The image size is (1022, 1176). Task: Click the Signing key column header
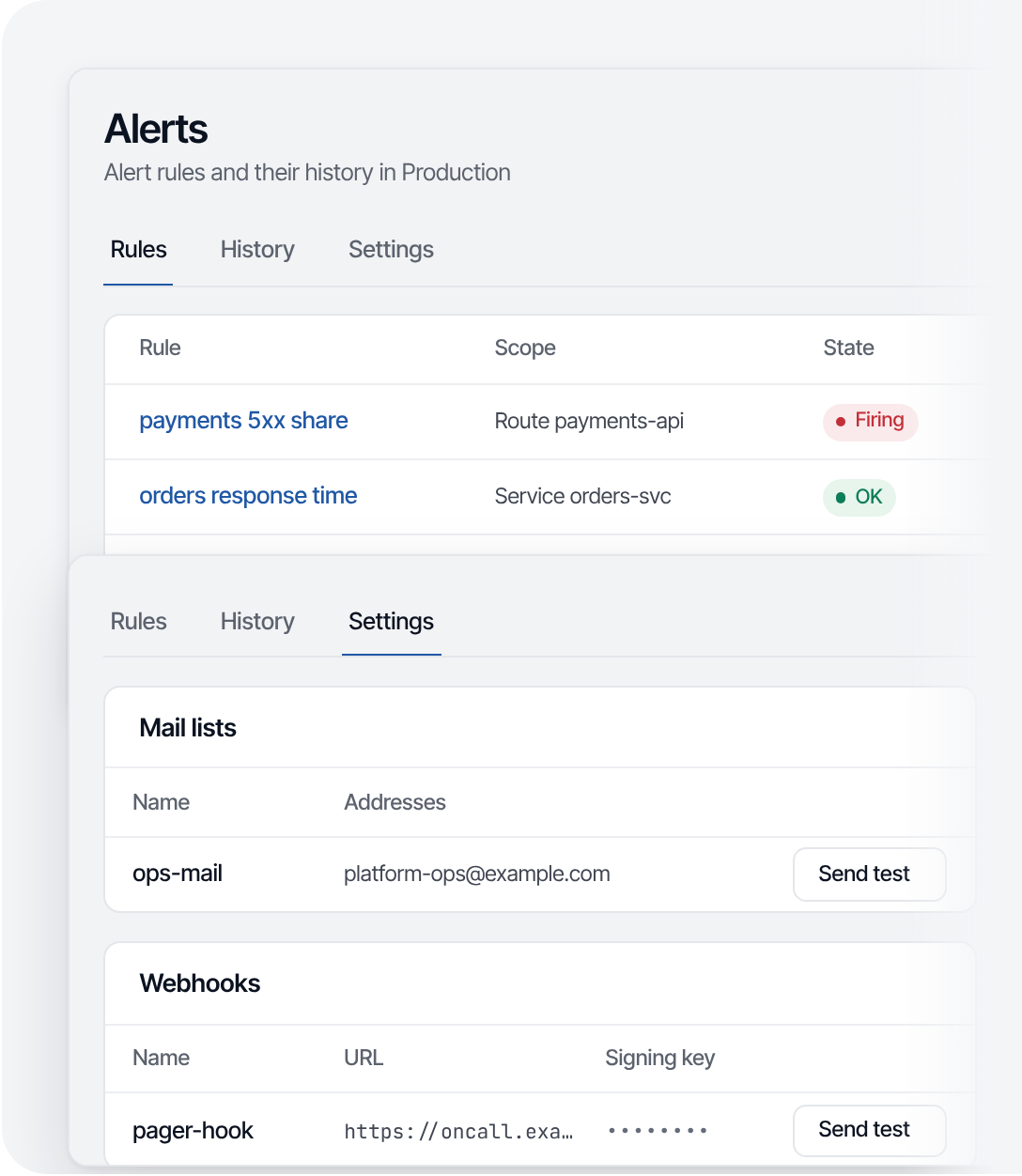(x=659, y=1059)
